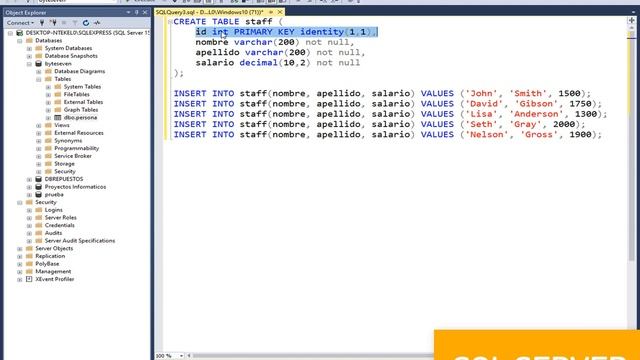Click 'nombre varchar(200) not null' line
This screenshot has width=640, height=360.
[275, 42]
